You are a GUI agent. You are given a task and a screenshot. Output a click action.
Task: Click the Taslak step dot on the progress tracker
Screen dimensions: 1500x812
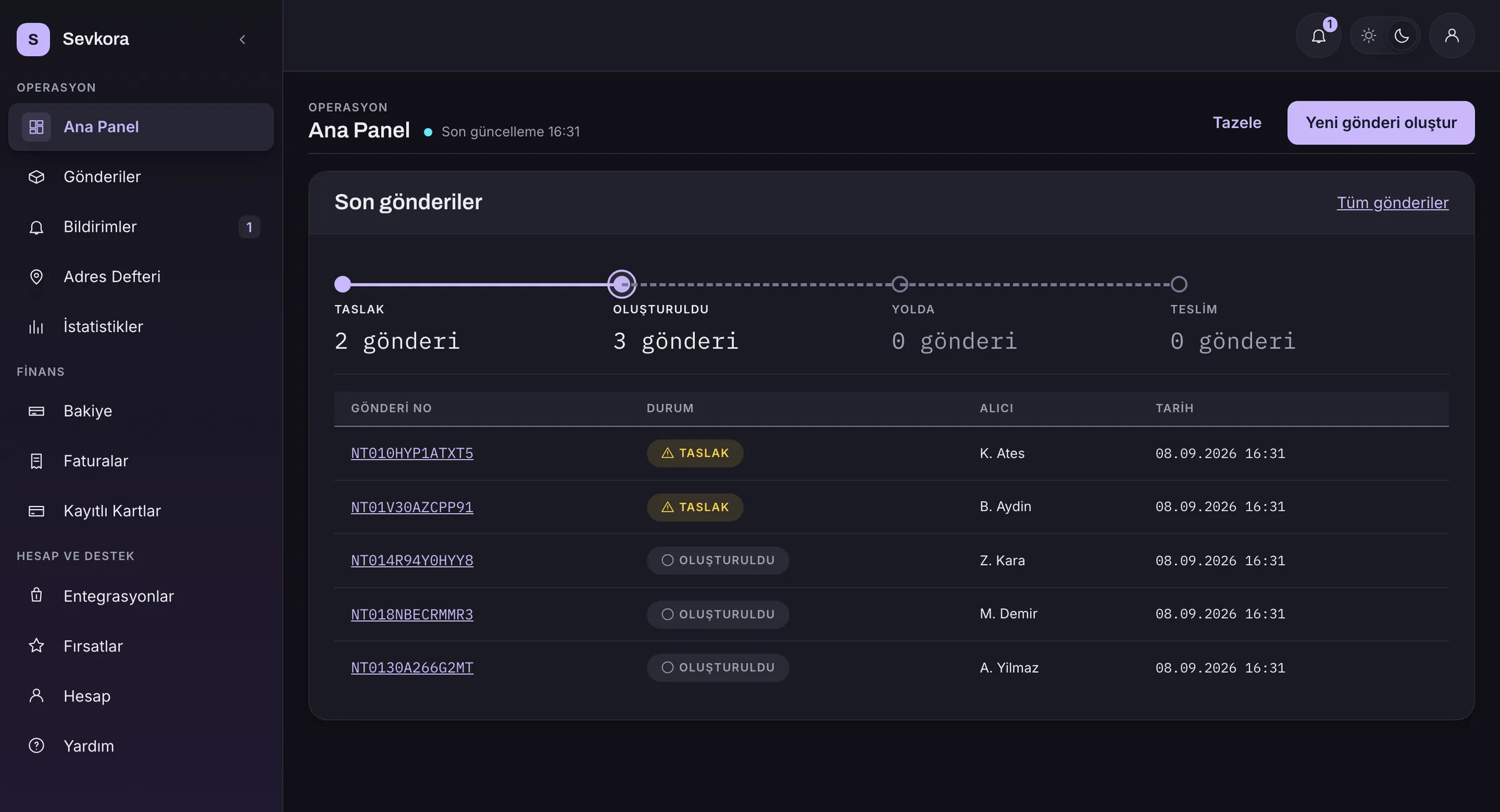[x=342, y=284]
